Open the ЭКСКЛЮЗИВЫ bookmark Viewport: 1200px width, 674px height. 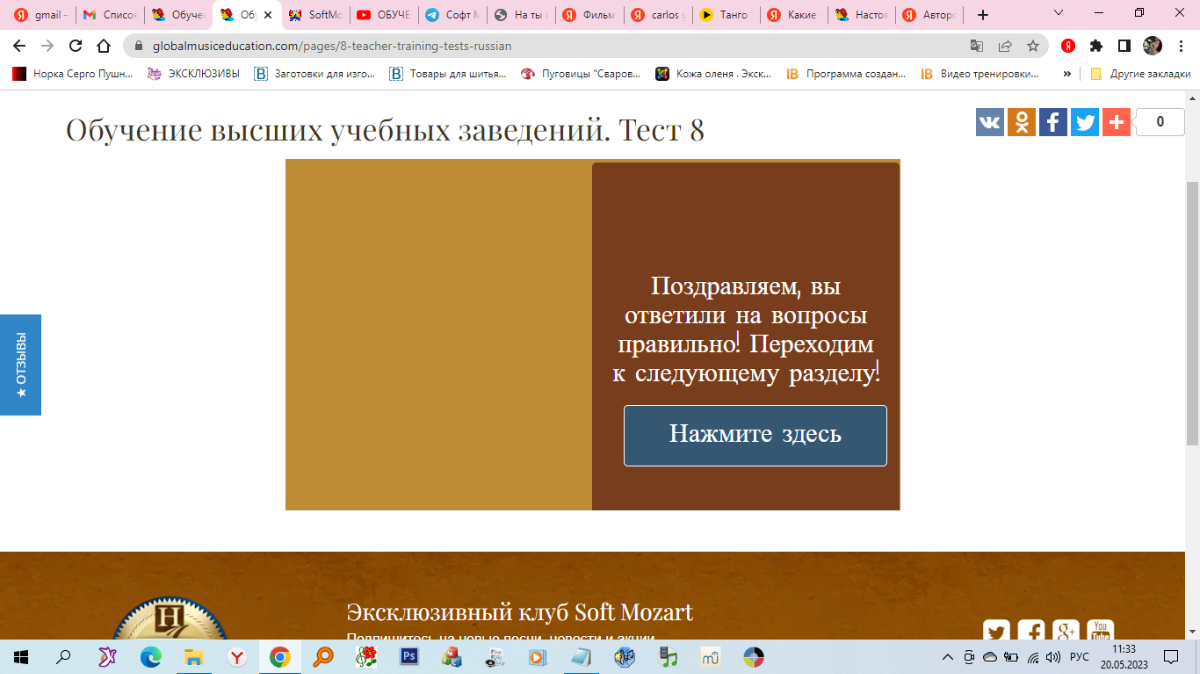(193, 73)
